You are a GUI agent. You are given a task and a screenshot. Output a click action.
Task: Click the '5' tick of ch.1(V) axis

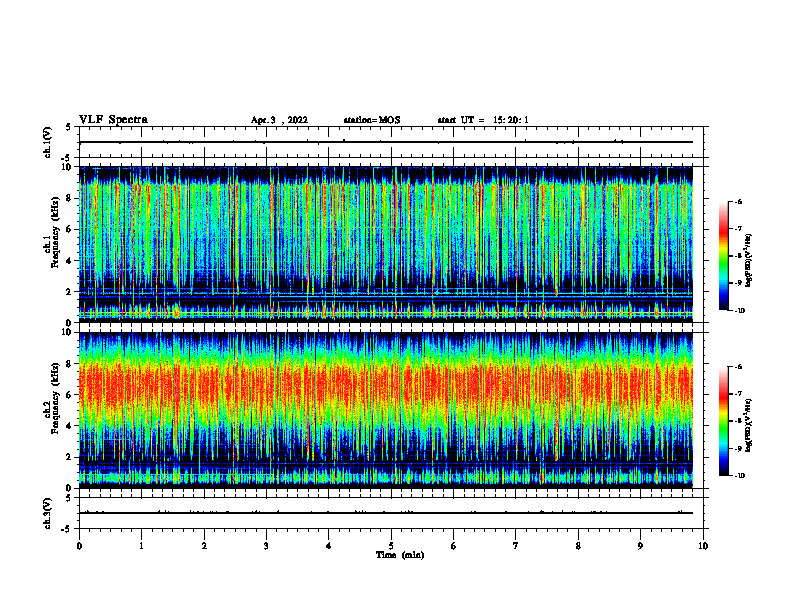point(69,127)
